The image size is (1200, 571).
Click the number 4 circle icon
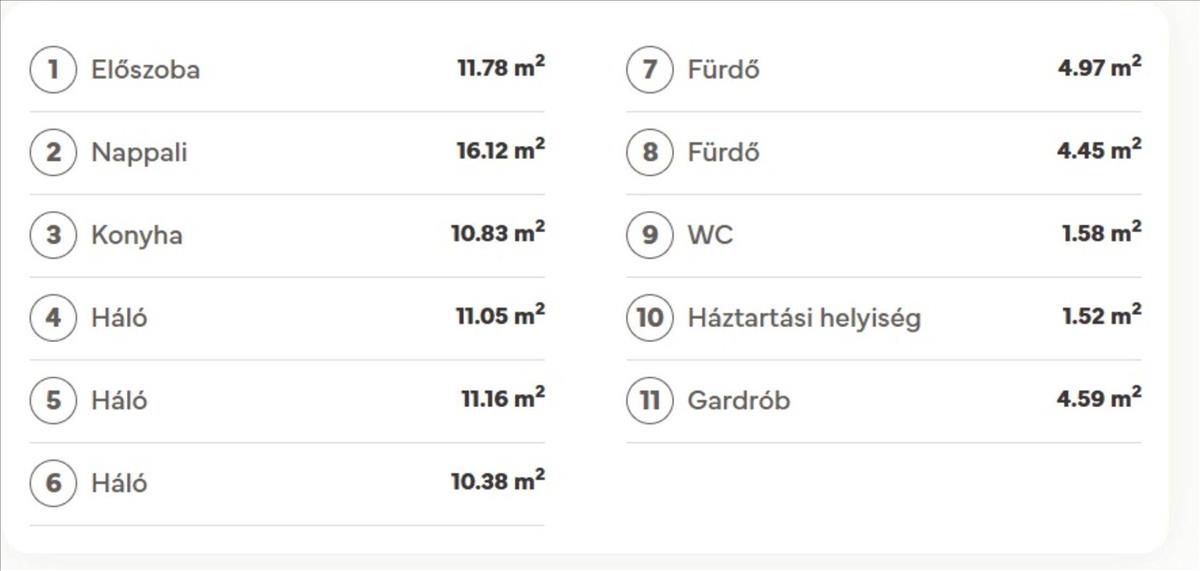tap(53, 318)
